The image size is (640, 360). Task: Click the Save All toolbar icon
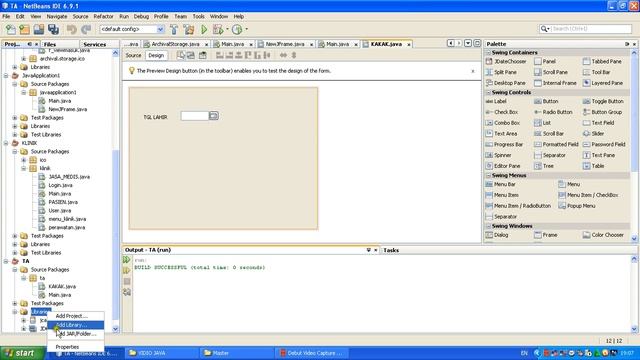pyautogui.click(x=53, y=29)
